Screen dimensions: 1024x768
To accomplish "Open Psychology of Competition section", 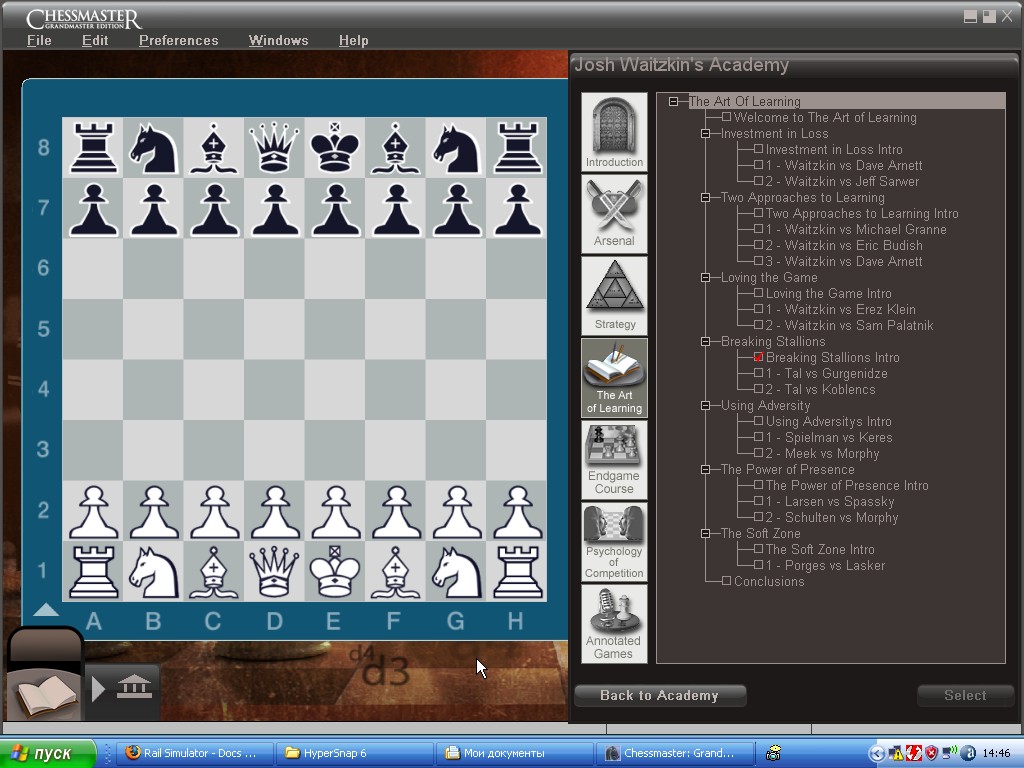I will 614,542.
